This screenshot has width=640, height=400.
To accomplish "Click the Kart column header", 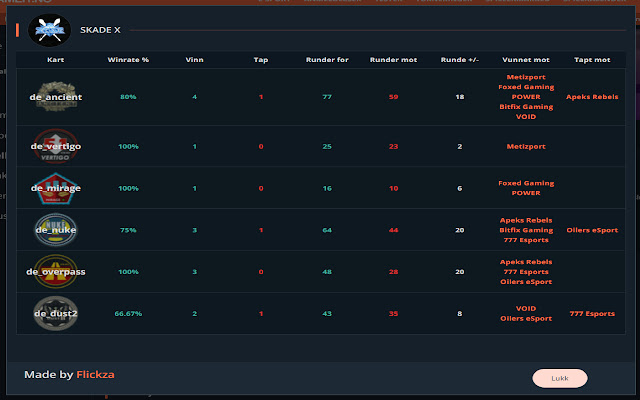I will pos(56,60).
